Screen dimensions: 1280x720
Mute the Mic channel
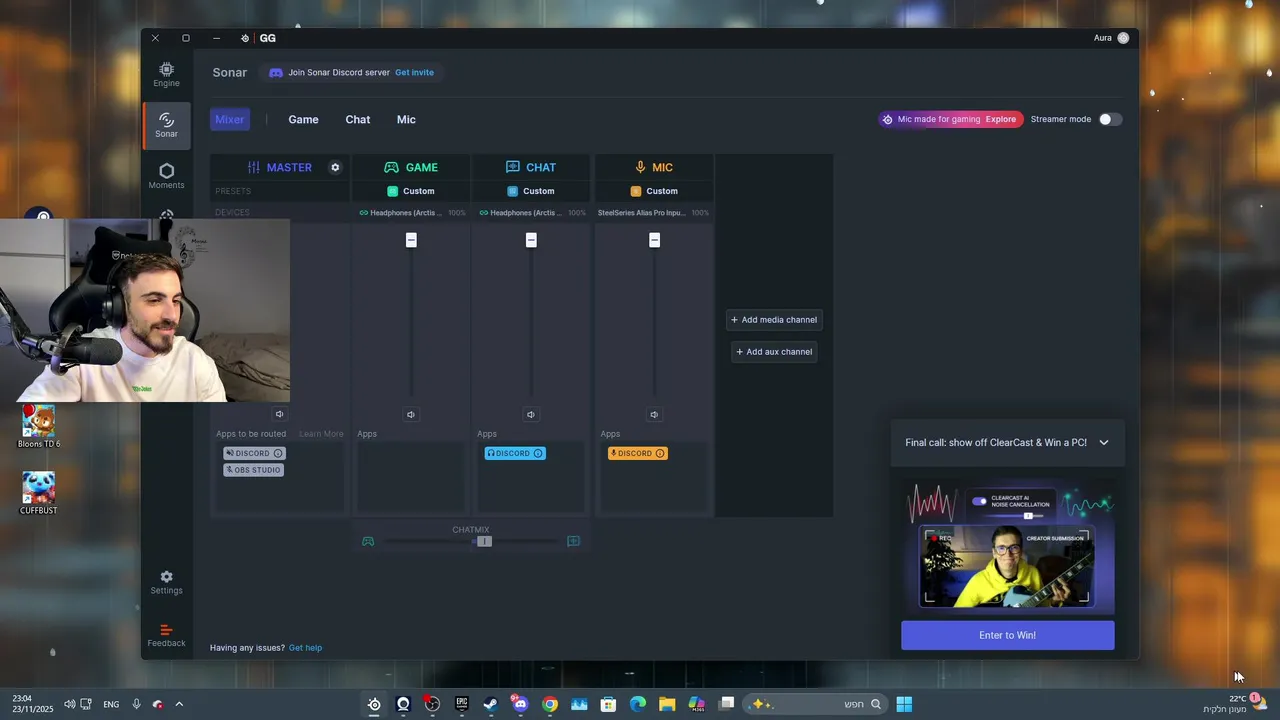click(654, 414)
